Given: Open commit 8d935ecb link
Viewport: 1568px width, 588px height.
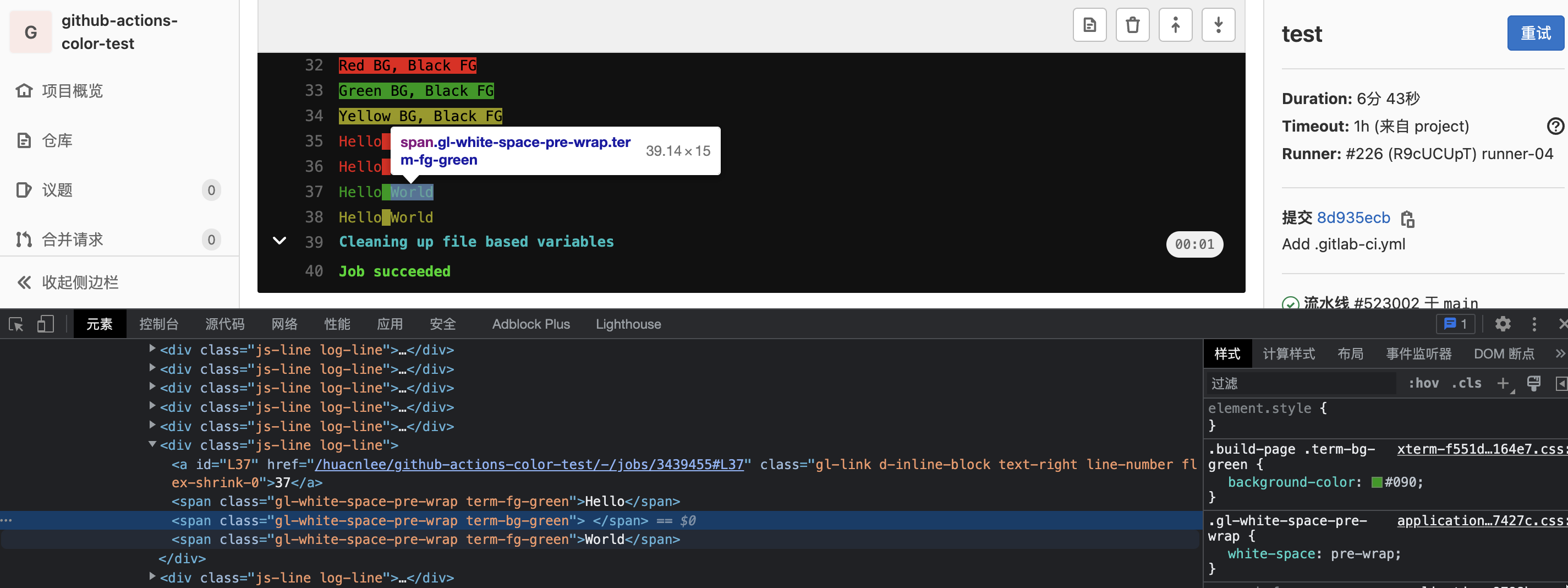Looking at the screenshot, I should (x=1353, y=218).
